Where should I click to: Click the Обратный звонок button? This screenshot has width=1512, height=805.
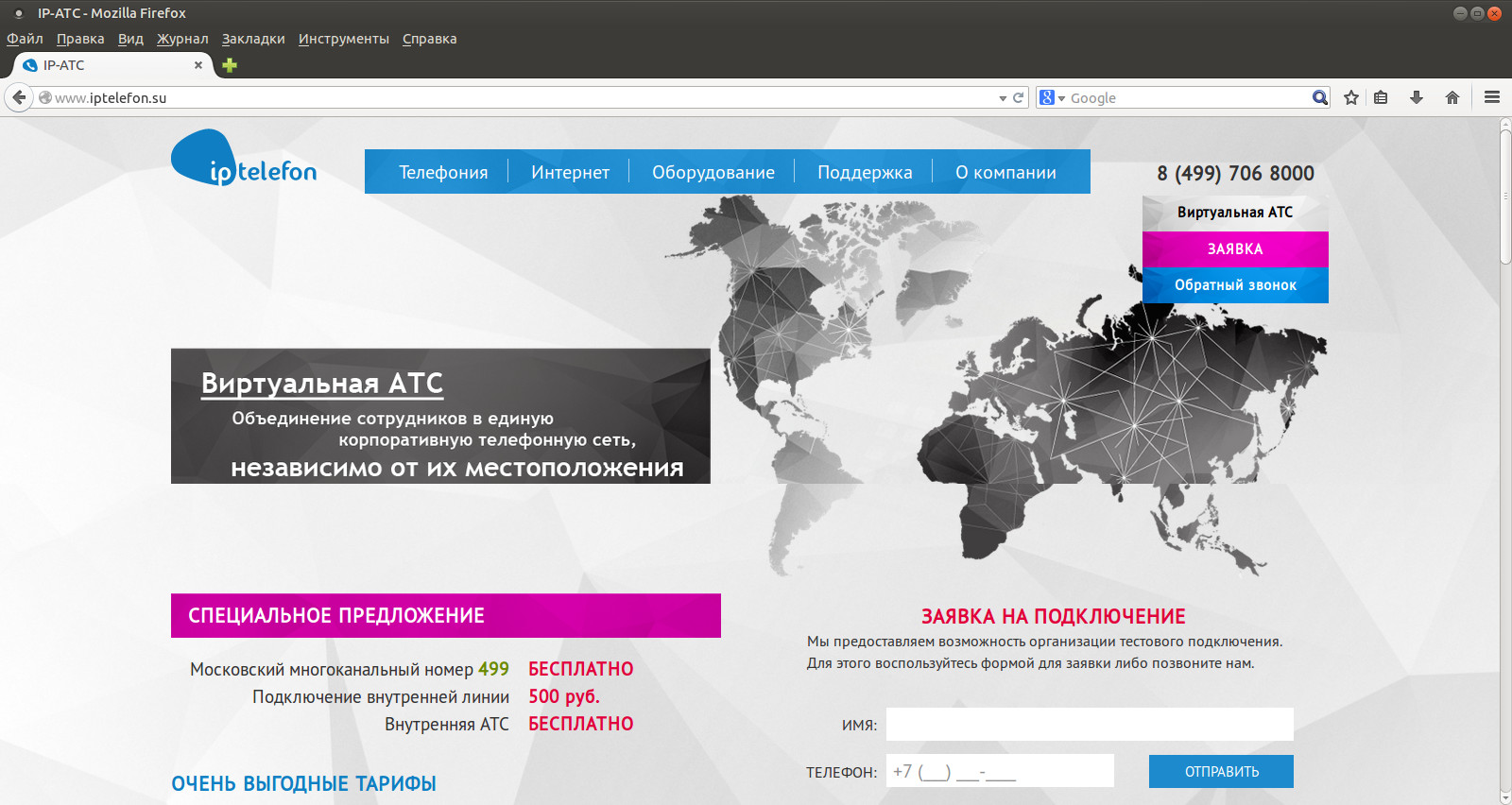1235,285
